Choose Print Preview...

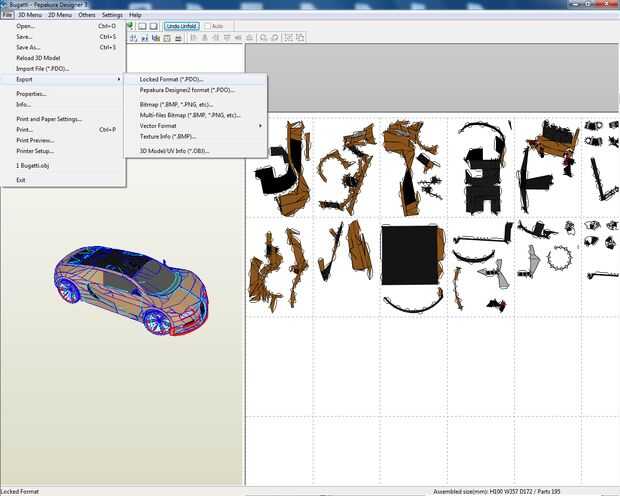[63, 140]
